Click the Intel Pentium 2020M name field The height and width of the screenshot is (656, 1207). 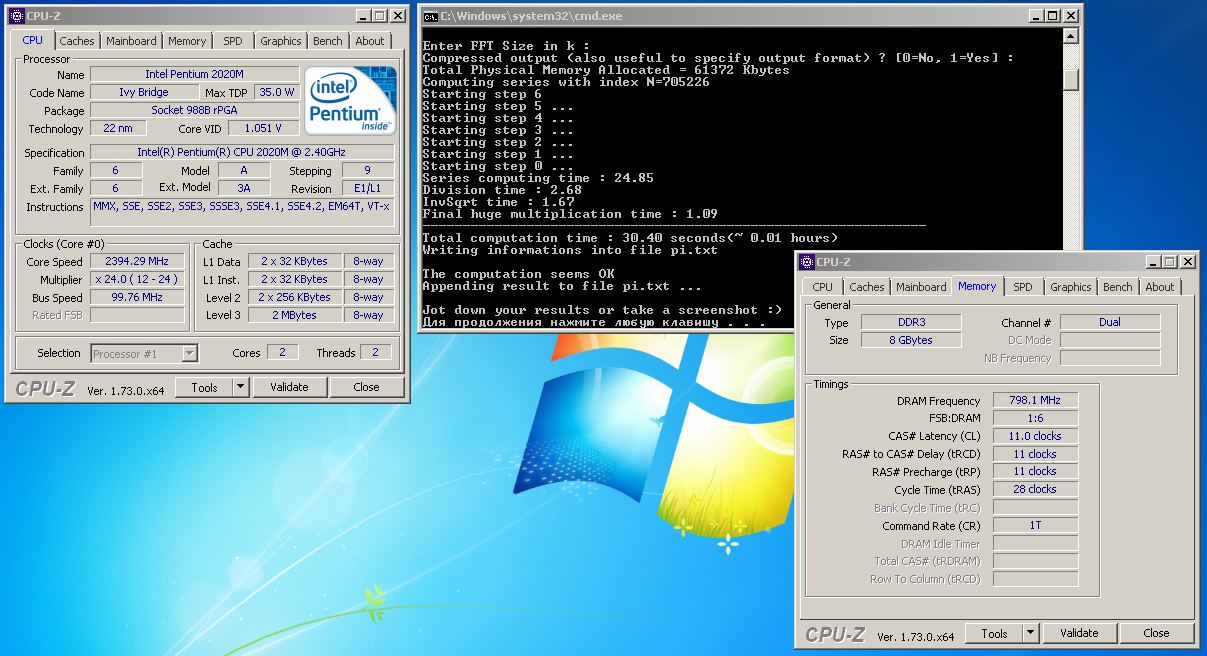[194, 74]
